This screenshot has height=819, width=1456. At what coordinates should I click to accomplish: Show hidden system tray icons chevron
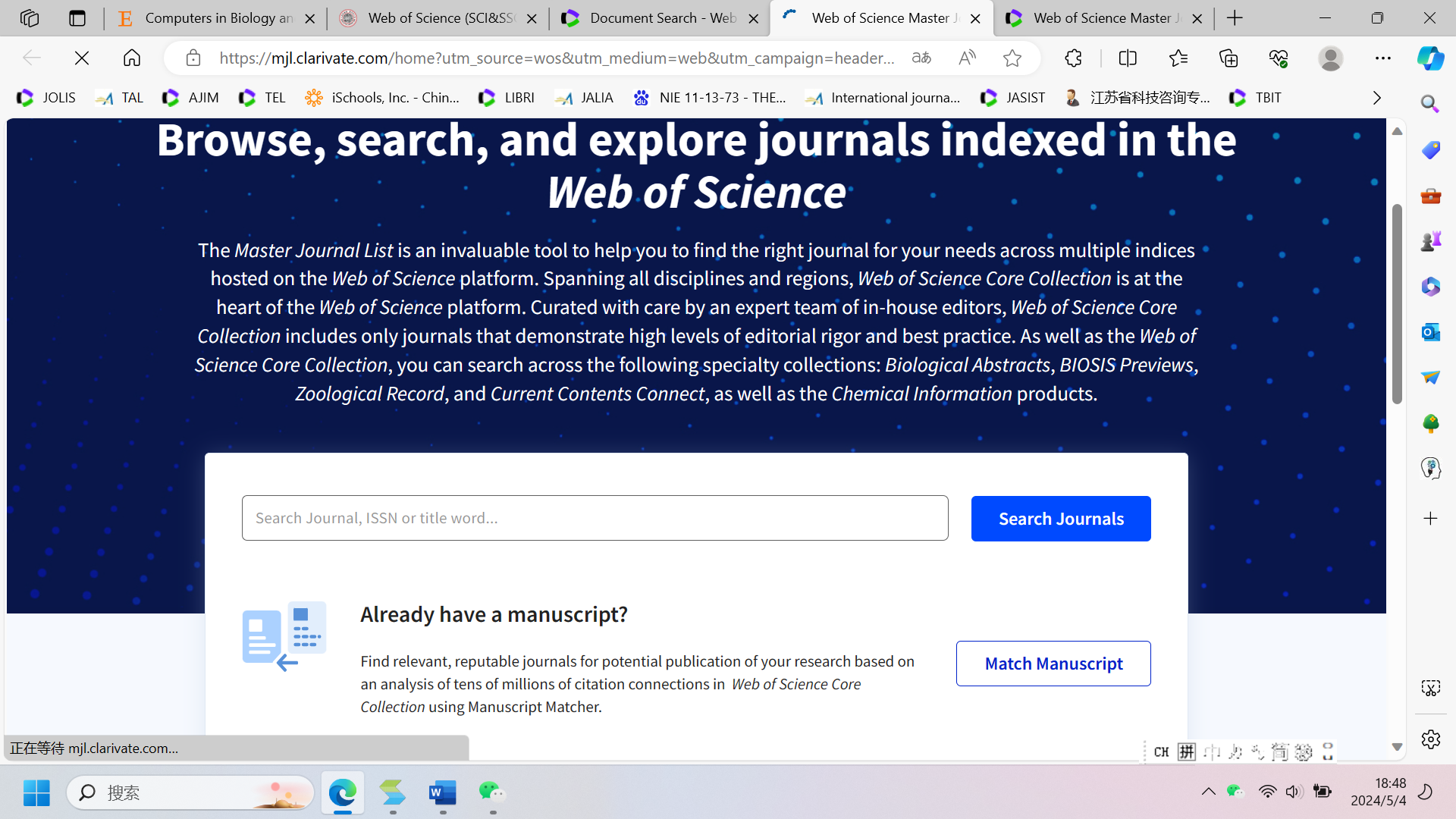coord(1208,792)
